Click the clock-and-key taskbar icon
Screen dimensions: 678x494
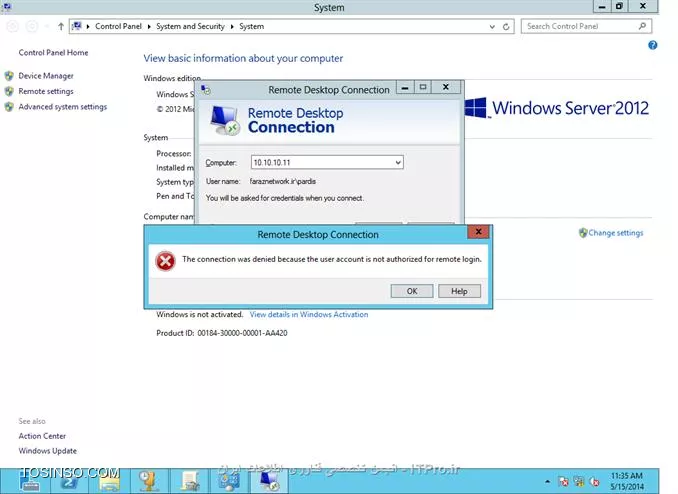click(148, 481)
